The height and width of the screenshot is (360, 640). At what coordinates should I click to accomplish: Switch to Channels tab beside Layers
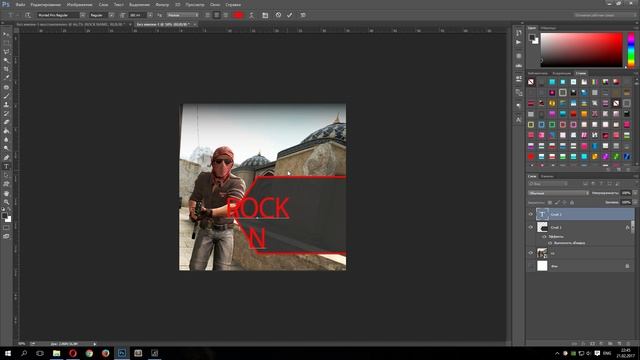click(x=547, y=176)
